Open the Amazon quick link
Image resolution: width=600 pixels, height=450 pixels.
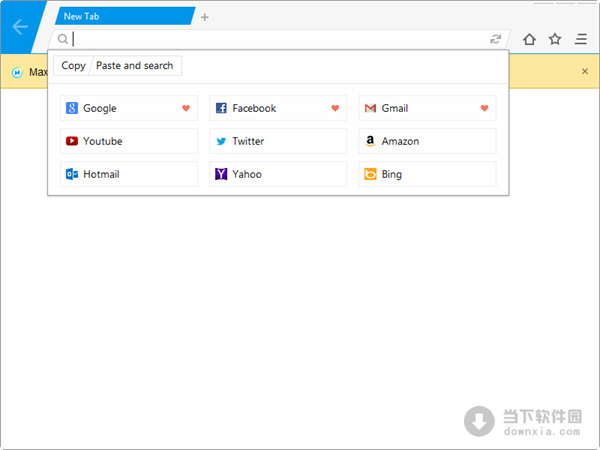point(427,141)
